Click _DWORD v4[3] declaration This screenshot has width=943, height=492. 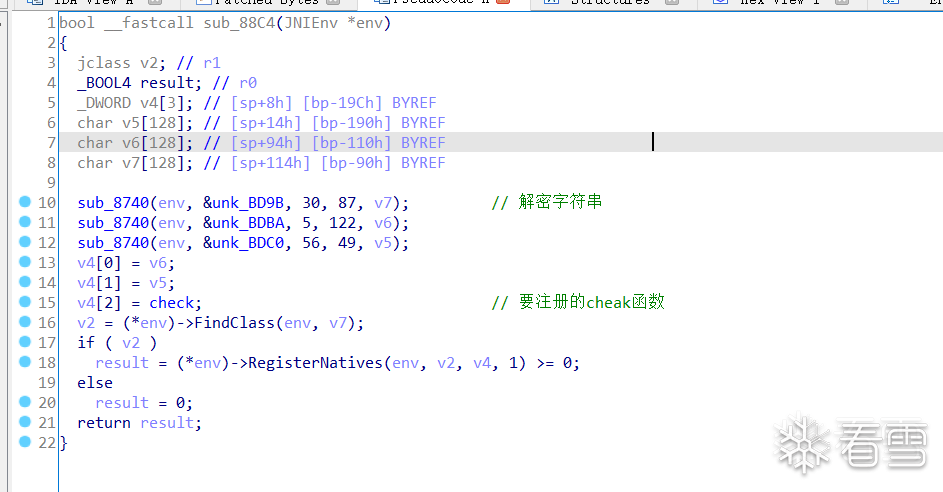click(x=135, y=103)
